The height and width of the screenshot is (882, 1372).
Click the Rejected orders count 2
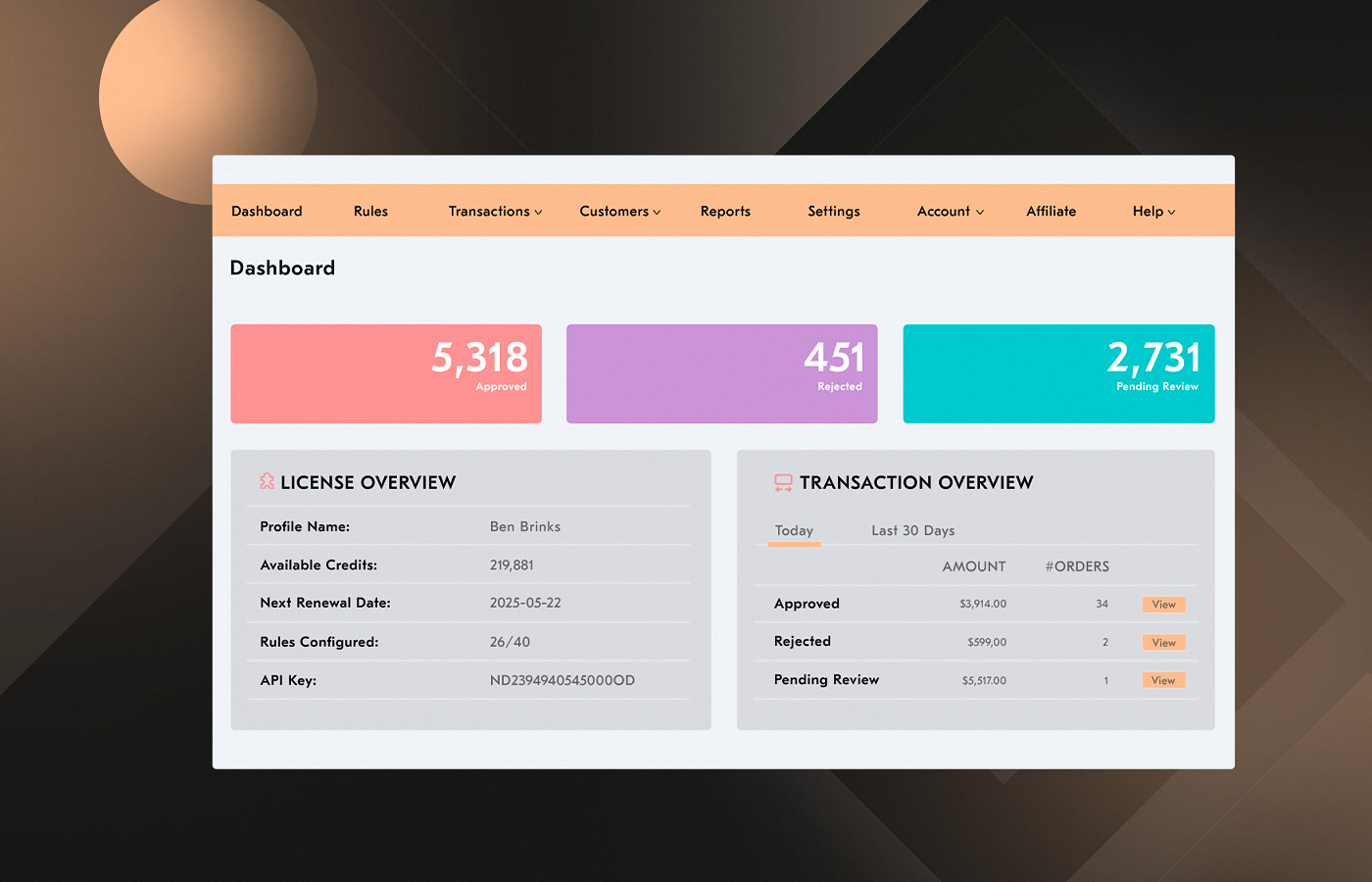(x=1105, y=642)
